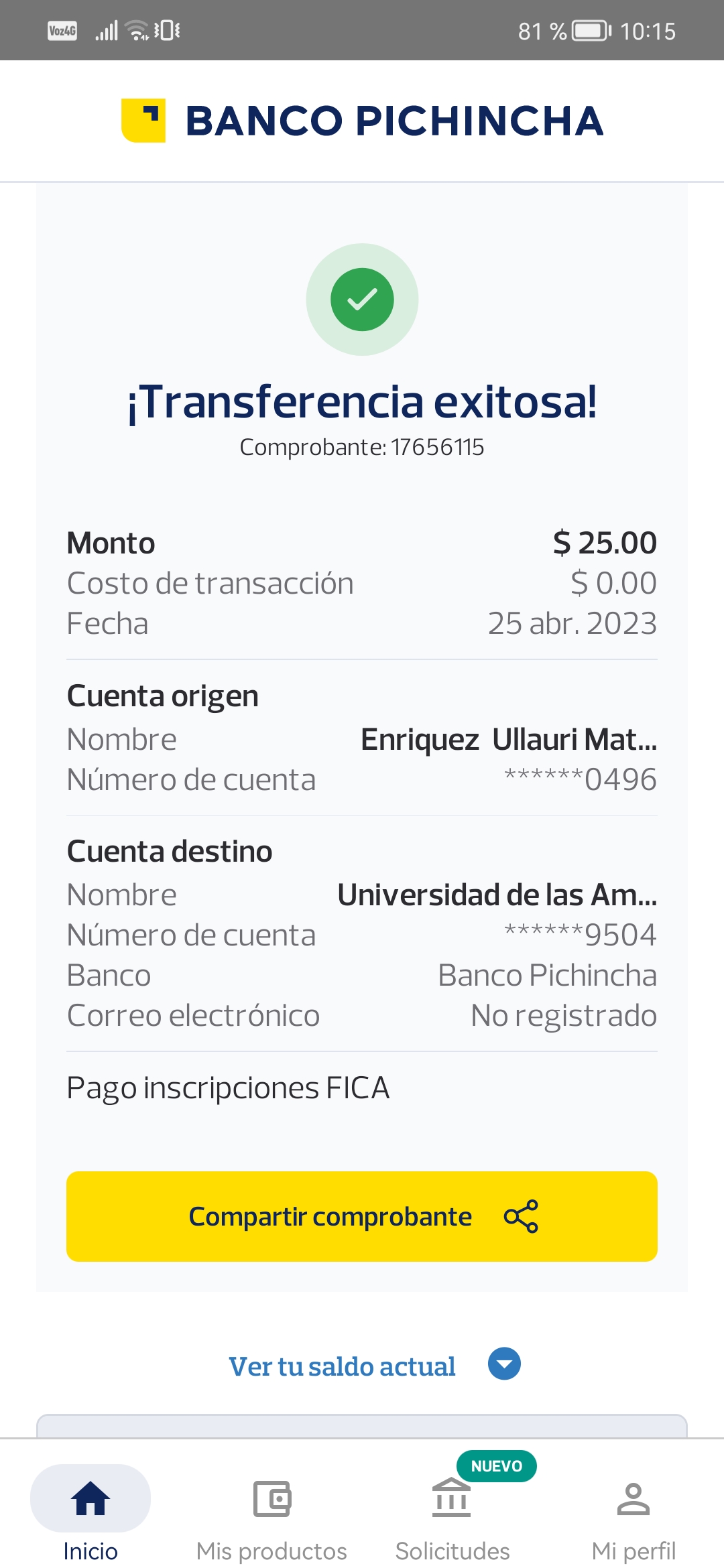Image resolution: width=724 pixels, height=1568 pixels.
Task: Tap the Banco Pichincha yellow logo icon
Action: [x=143, y=121]
